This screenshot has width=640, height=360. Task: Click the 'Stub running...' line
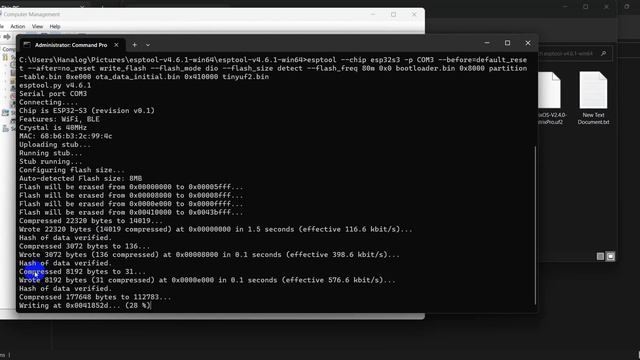coord(51,162)
